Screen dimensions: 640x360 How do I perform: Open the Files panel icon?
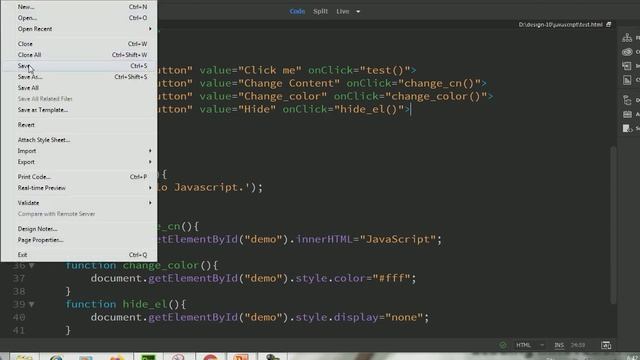(x=627, y=38)
